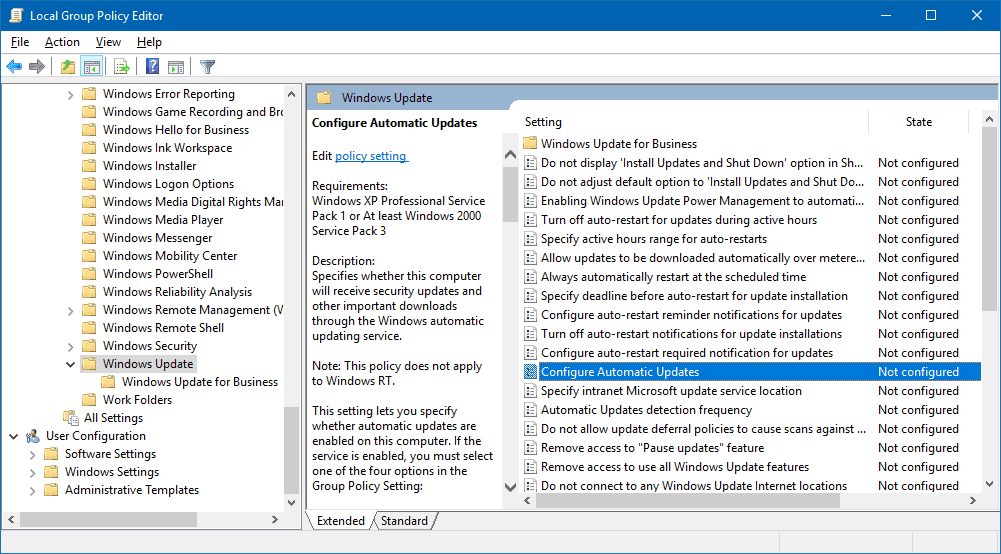Click the Windows Installer folder icon
This screenshot has height=554, width=1001.
point(89,165)
